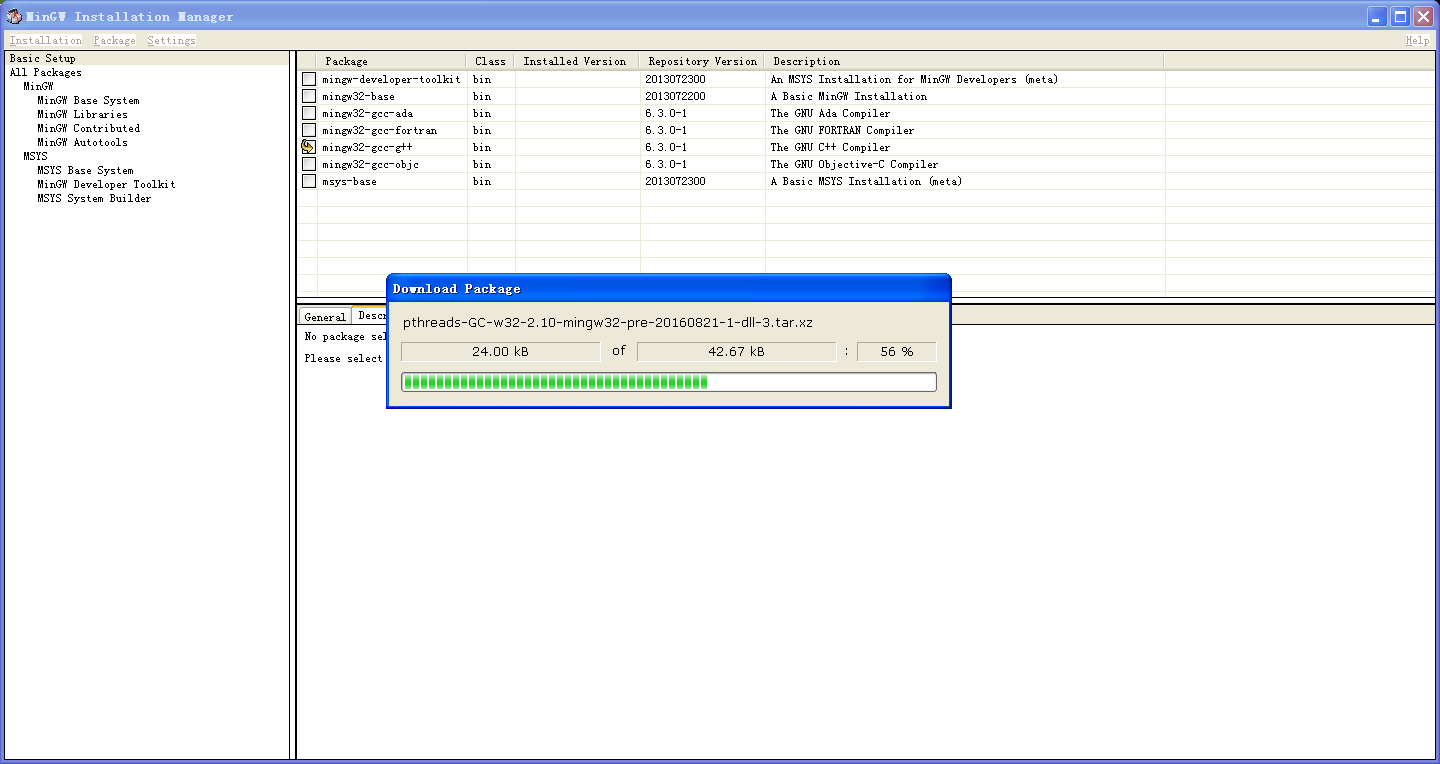
Task: Select Basic Setup in the tree
Action: click(x=43, y=58)
